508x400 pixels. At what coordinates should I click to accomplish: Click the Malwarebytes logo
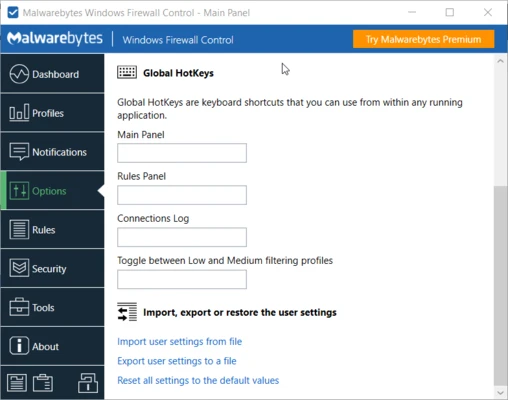(55, 39)
